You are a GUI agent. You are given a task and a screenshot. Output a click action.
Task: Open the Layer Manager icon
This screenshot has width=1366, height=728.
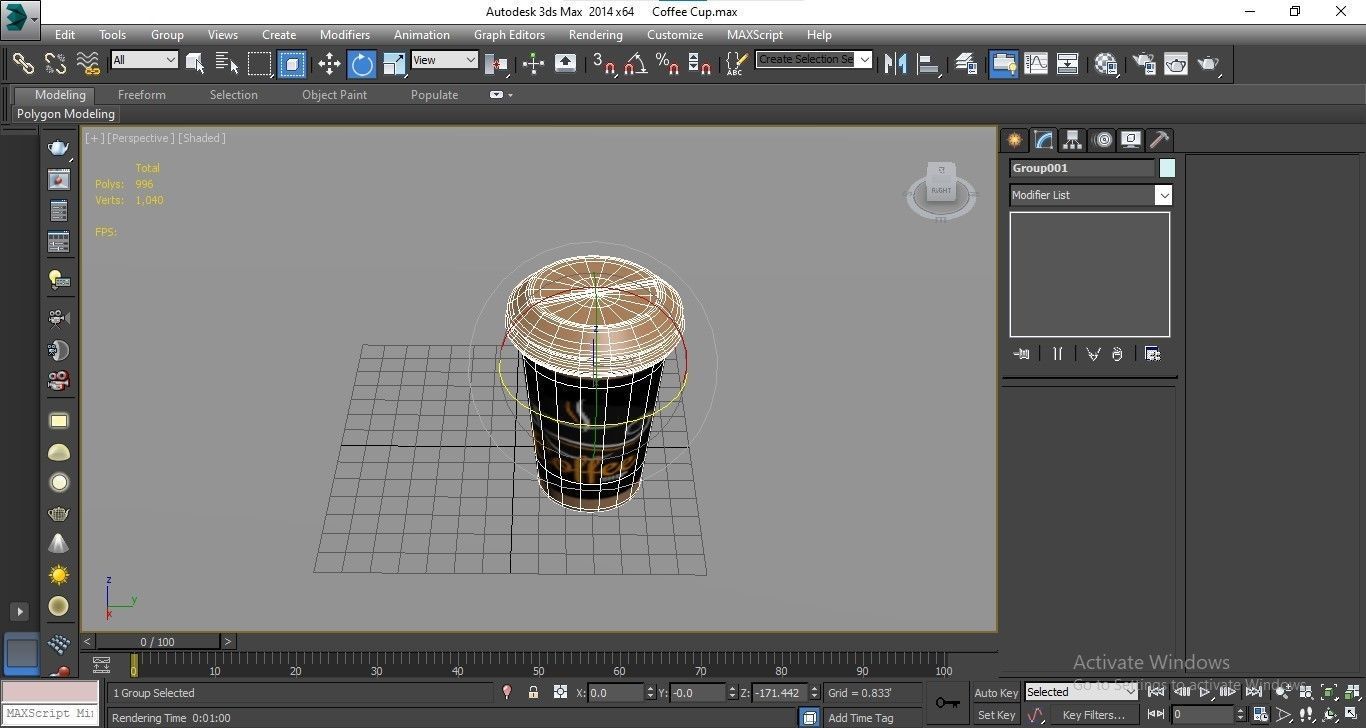pos(966,63)
